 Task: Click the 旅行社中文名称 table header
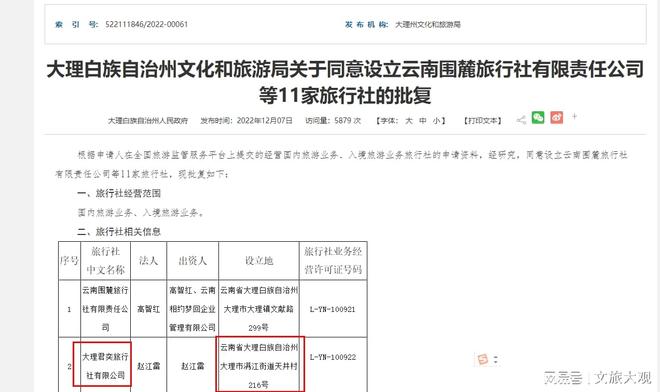(106, 261)
